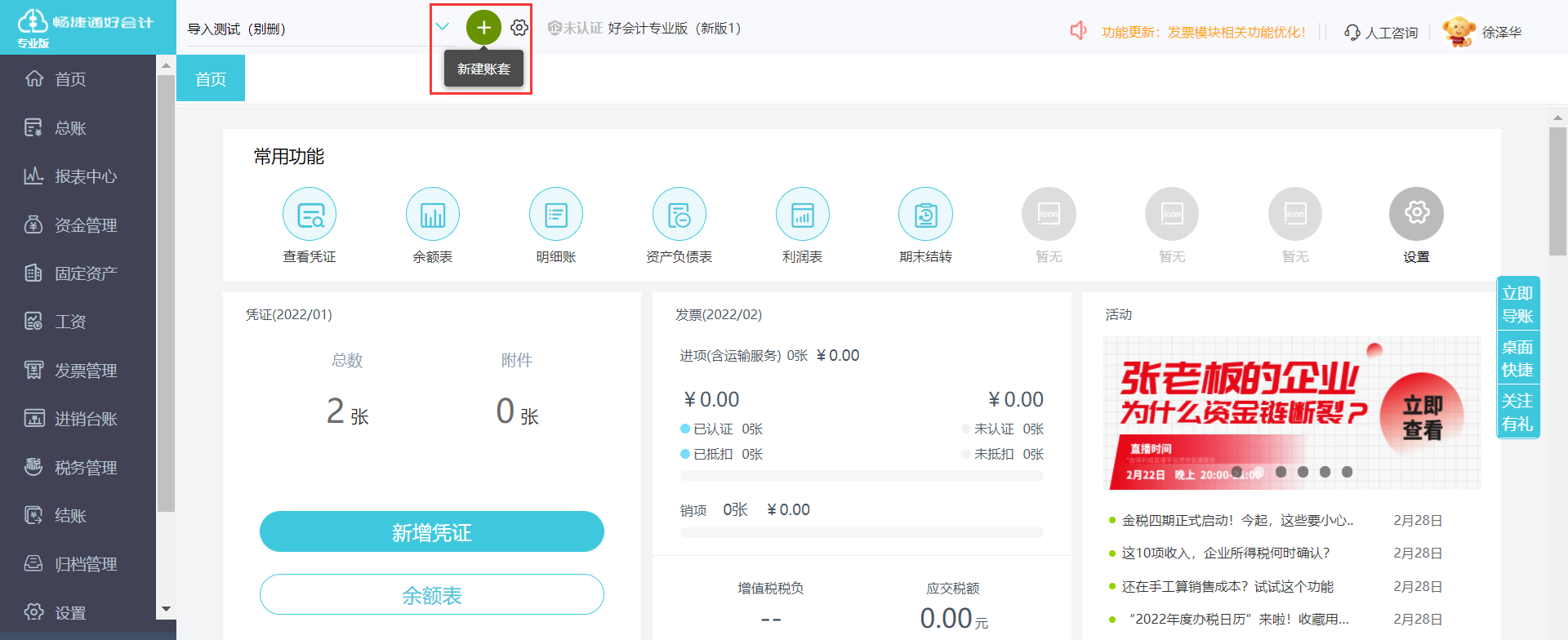Image resolution: width=1568 pixels, height=640 pixels.
Task: Expand the account set dropdown arrow
Action: click(x=443, y=27)
